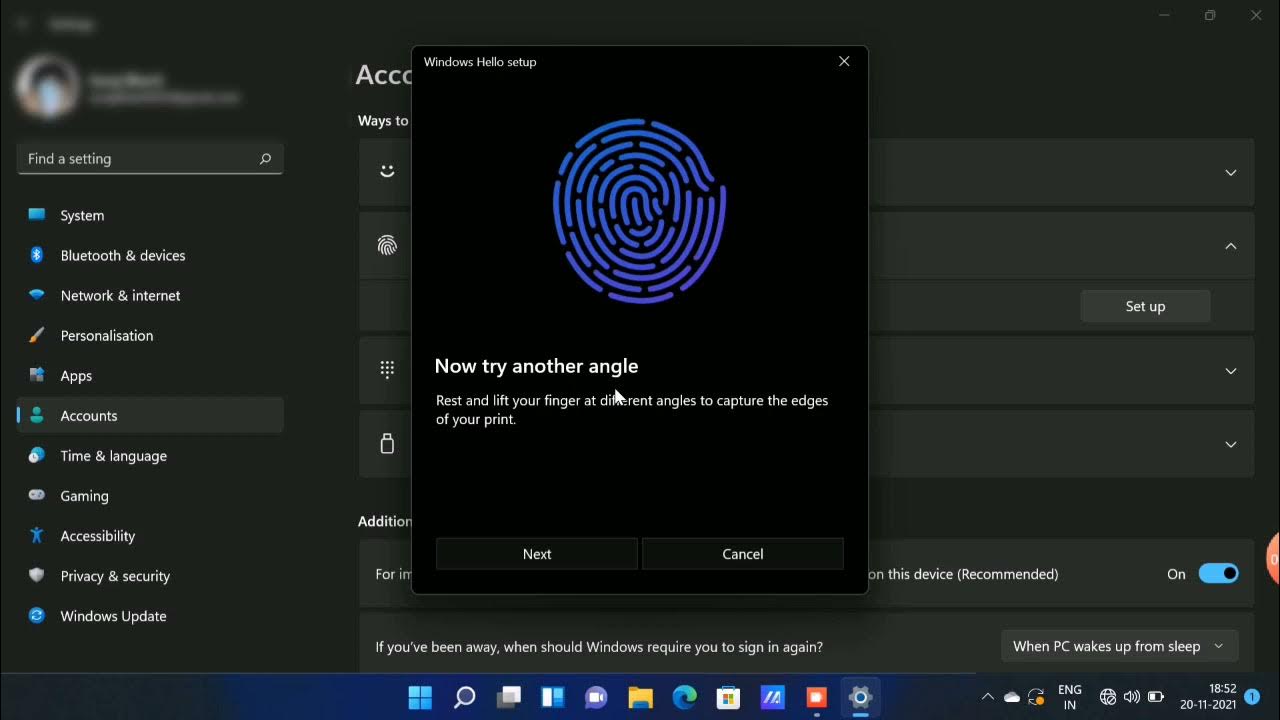Click the Settings back arrow
The image size is (1280, 720).
click(23, 22)
